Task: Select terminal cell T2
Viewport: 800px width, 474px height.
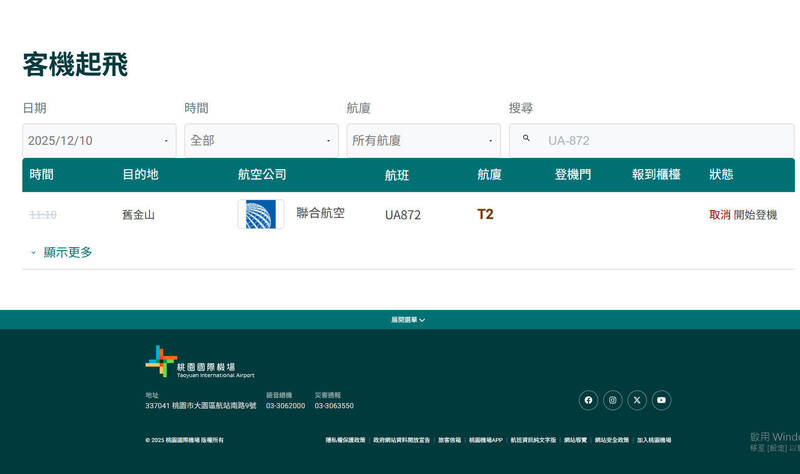Action: click(485, 214)
